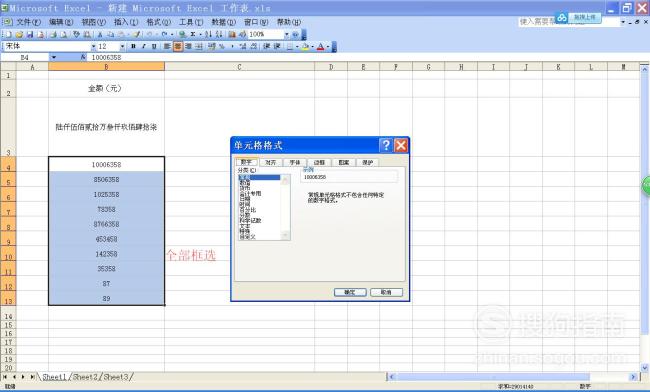Viewport: 650px width, 392px height.
Task: Run the Spelling check icon
Action: pos(76,34)
